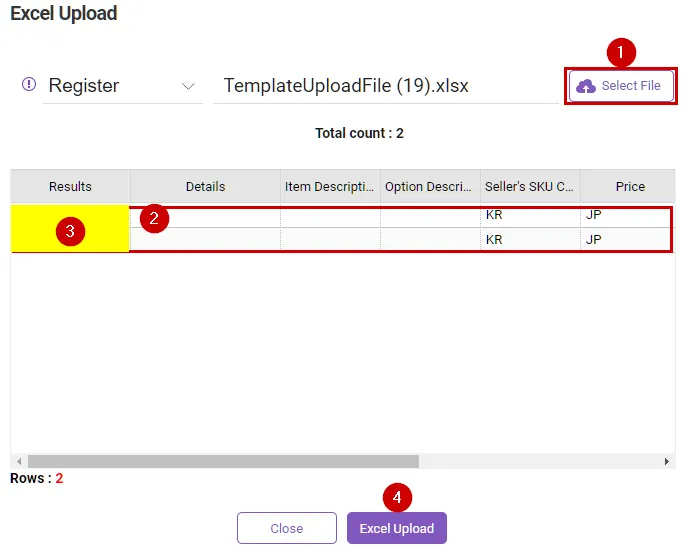Click the Close button
Image resolution: width=690 pixels, height=552 pixels.
(287, 528)
